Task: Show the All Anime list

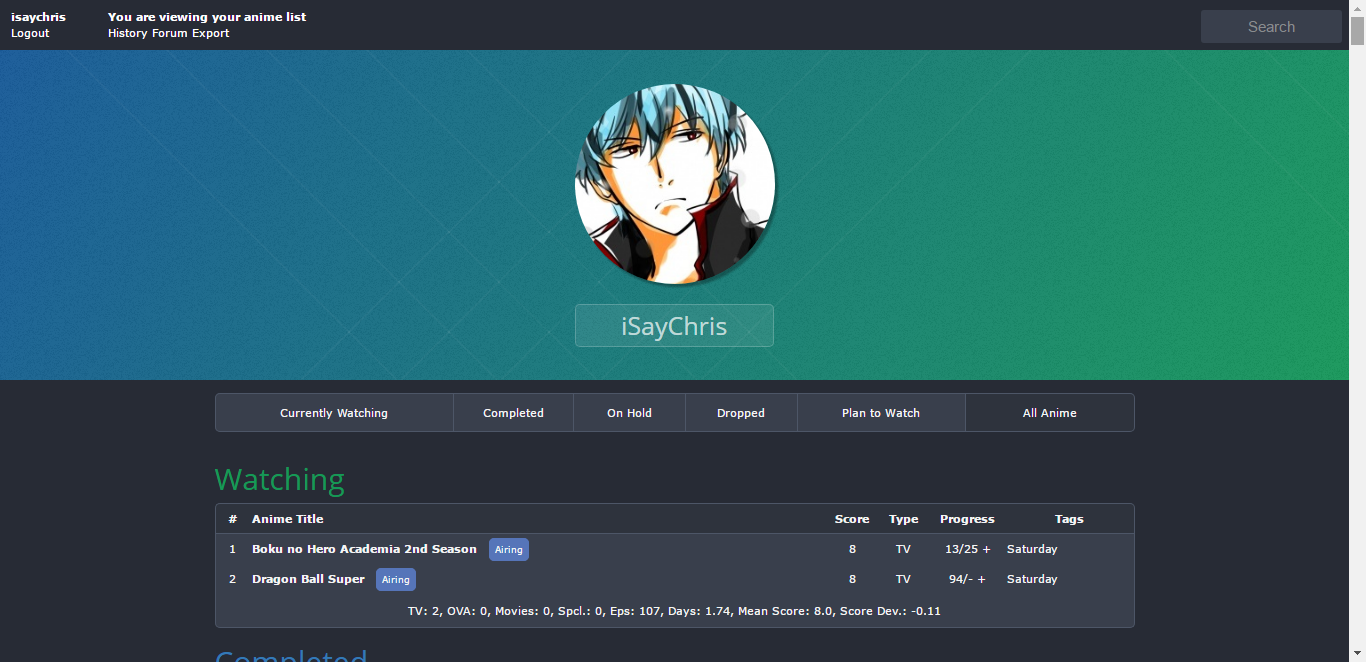Action: 1049,412
